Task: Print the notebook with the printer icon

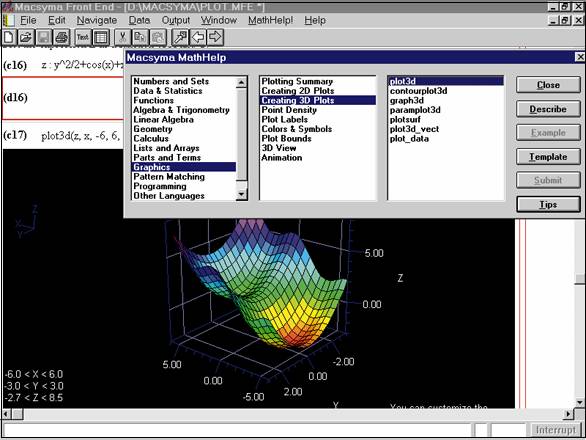Action: click(62, 37)
